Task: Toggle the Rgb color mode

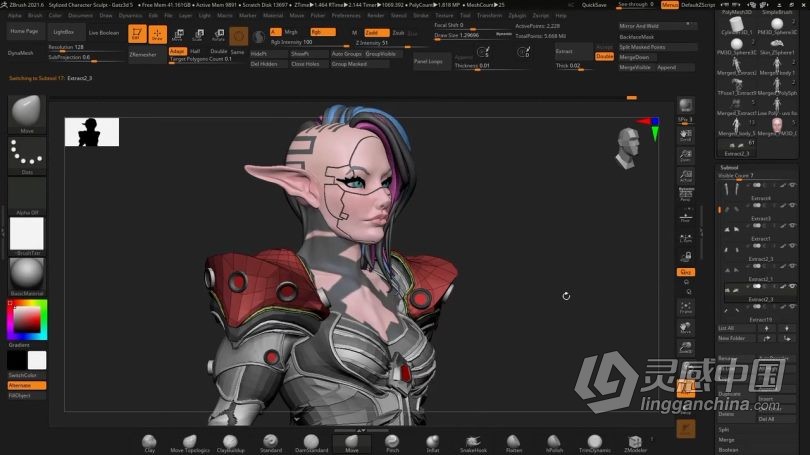Action: coord(323,32)
